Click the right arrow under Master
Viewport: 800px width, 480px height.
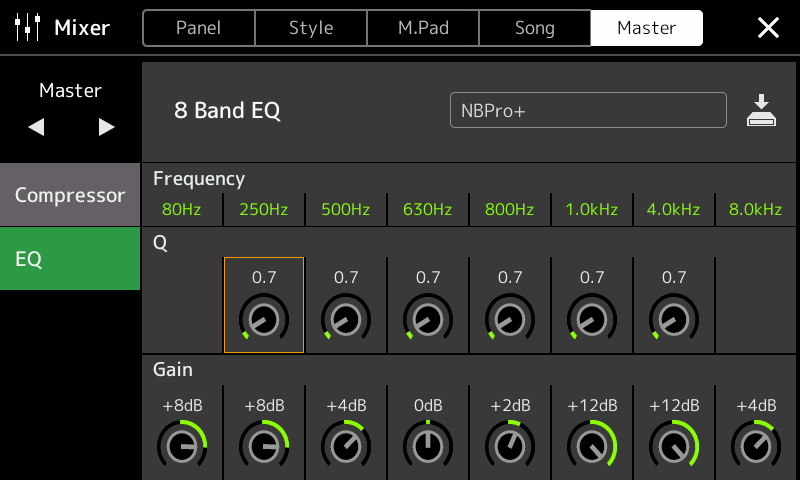click(x=106, y=127)
